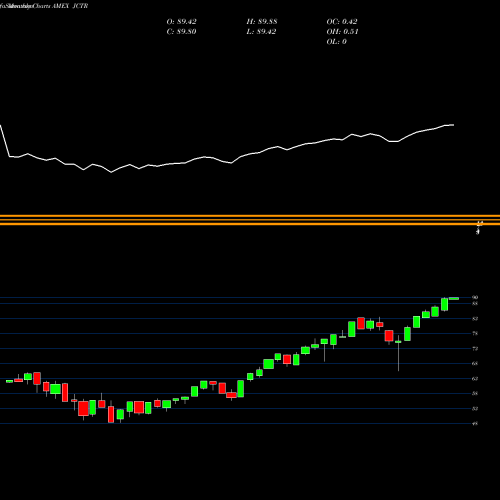
Task: Click the OL: 0 value
Action: pyautogui.click(x=336, y=42)
